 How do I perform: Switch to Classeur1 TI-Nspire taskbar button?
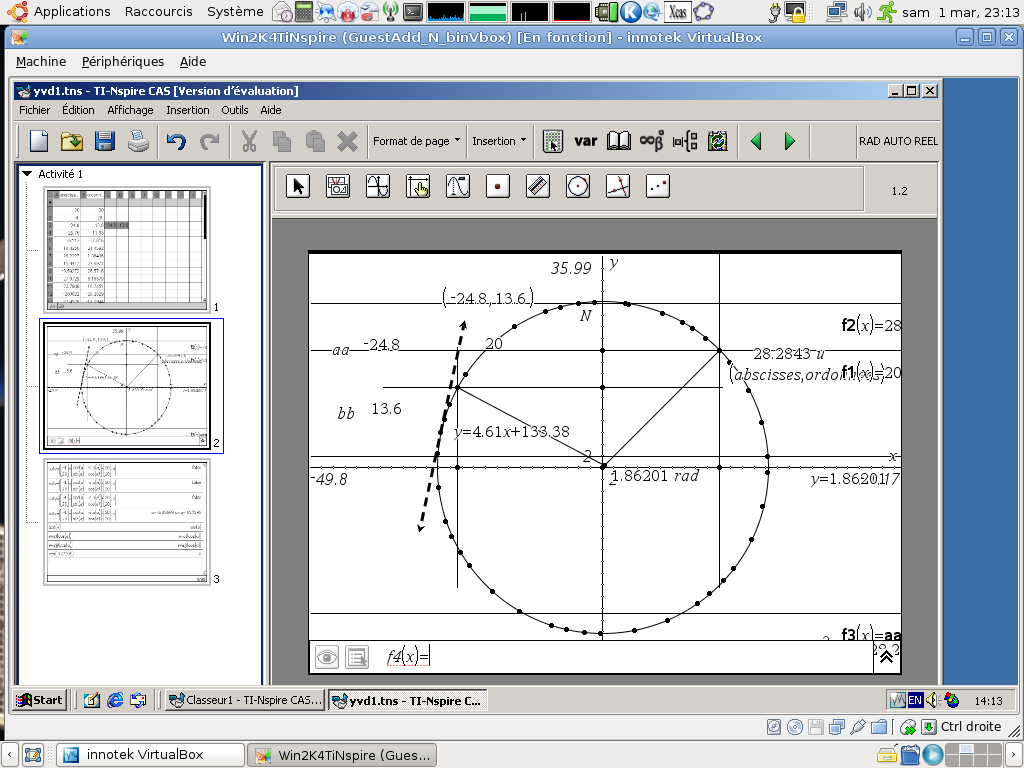tap(245, 700)
